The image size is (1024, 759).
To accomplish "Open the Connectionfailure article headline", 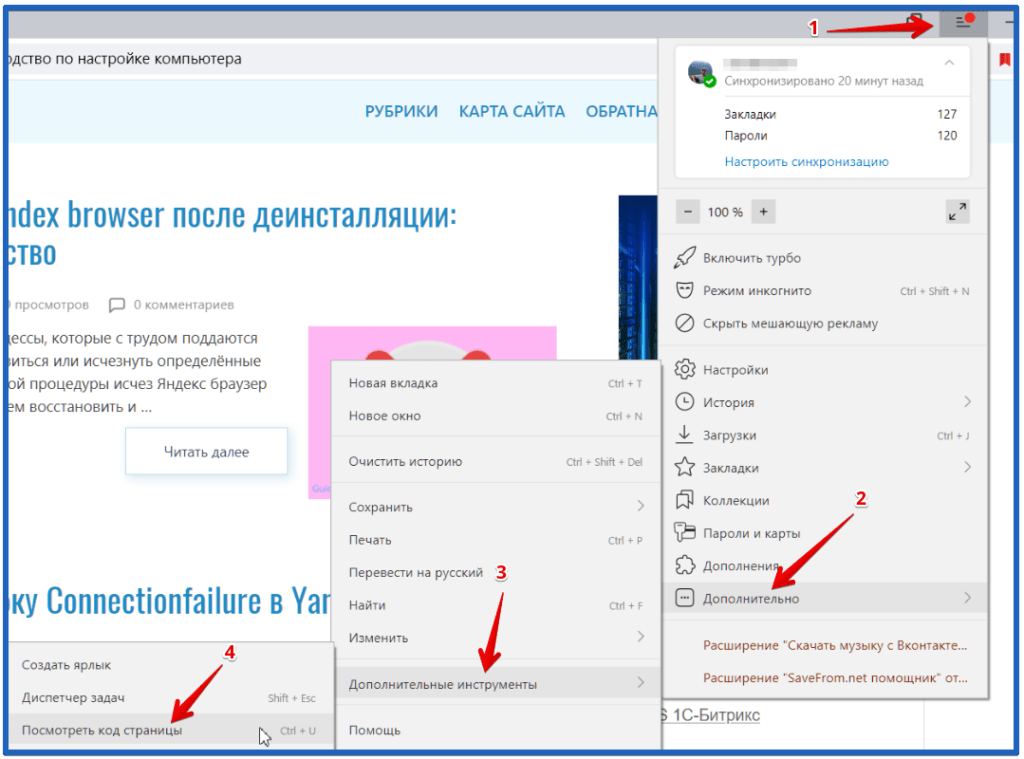I will point(170,600).
